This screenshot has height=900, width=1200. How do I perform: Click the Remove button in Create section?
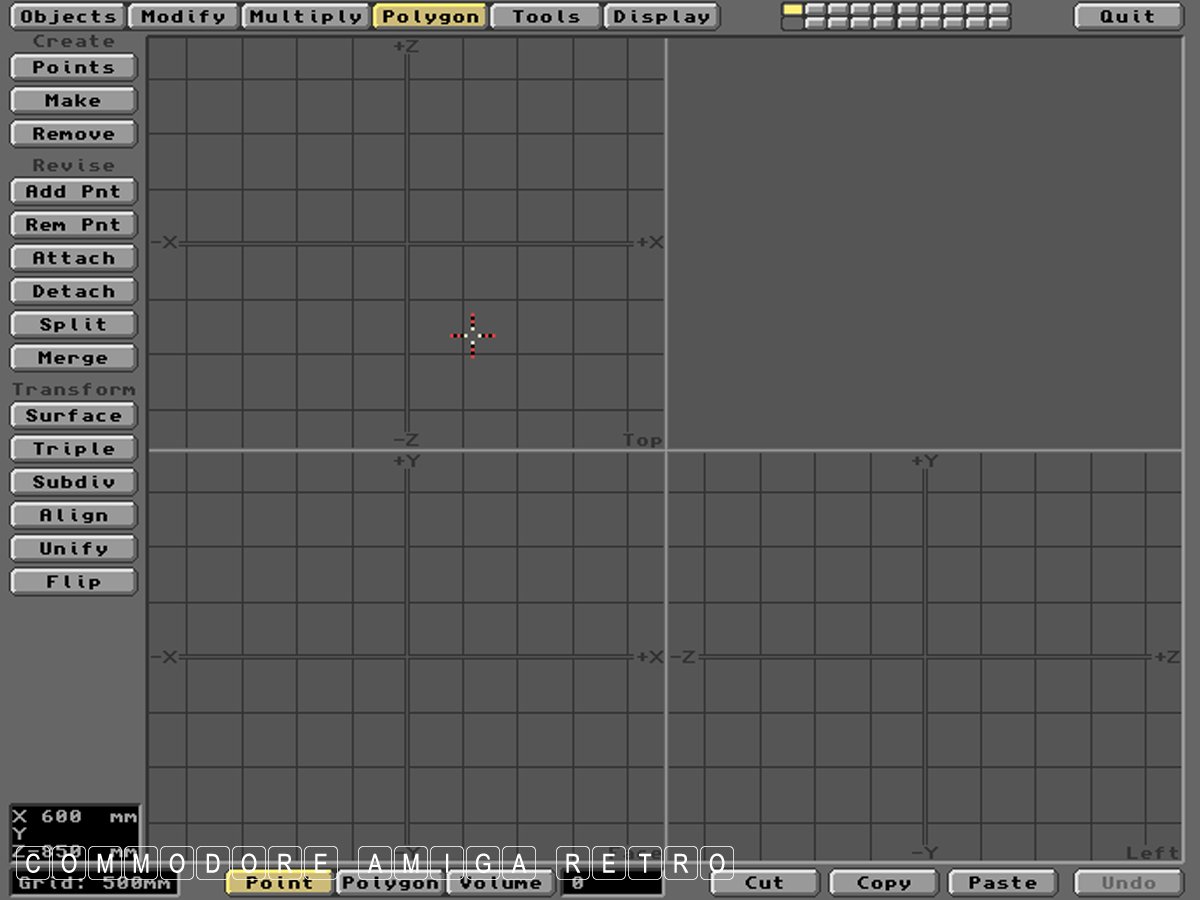pos(73,134)
